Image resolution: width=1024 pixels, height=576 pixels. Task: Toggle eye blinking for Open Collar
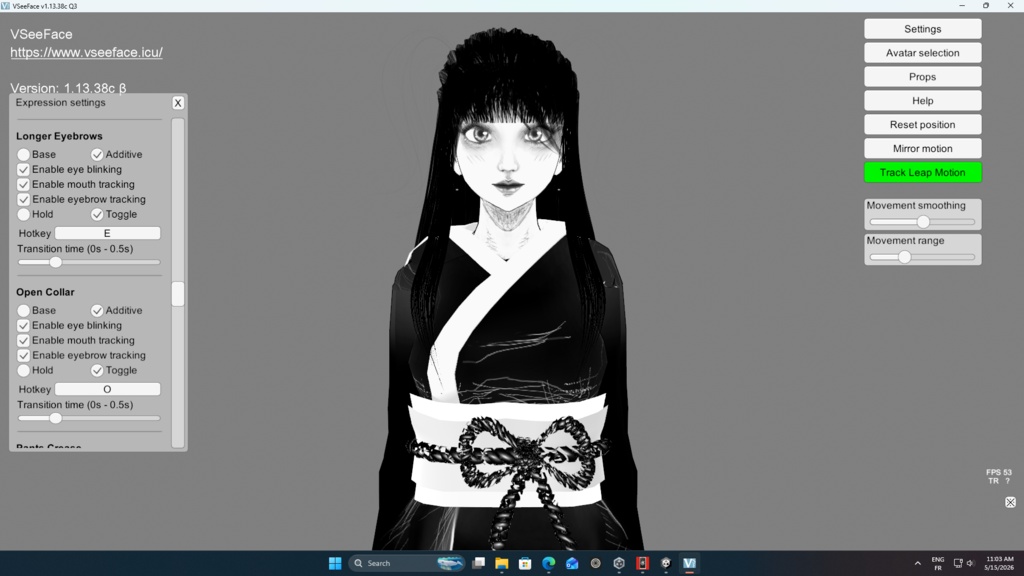[24, 325]
